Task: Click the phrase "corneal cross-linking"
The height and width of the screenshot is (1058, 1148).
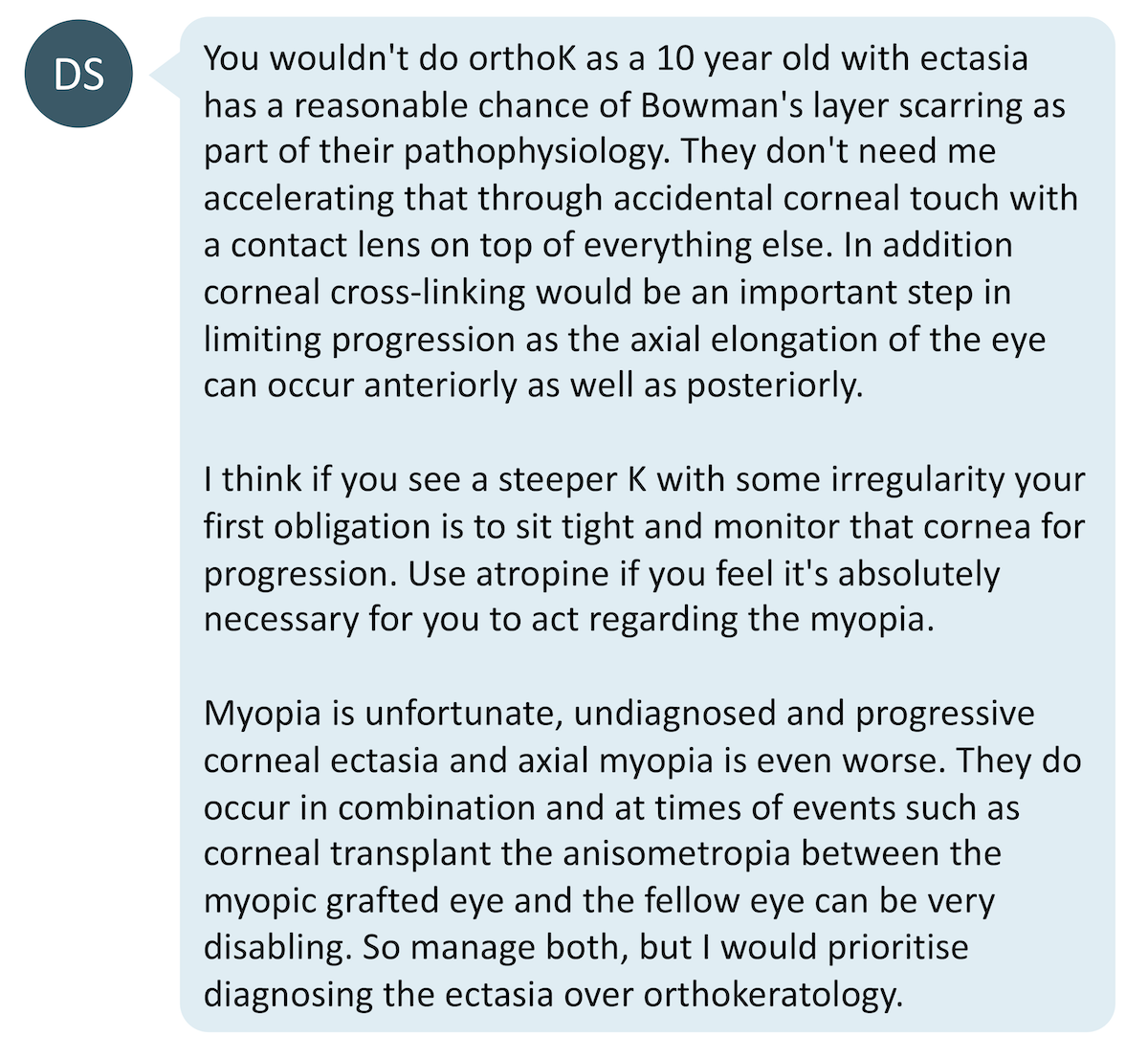Action: (x=364, y=293)
